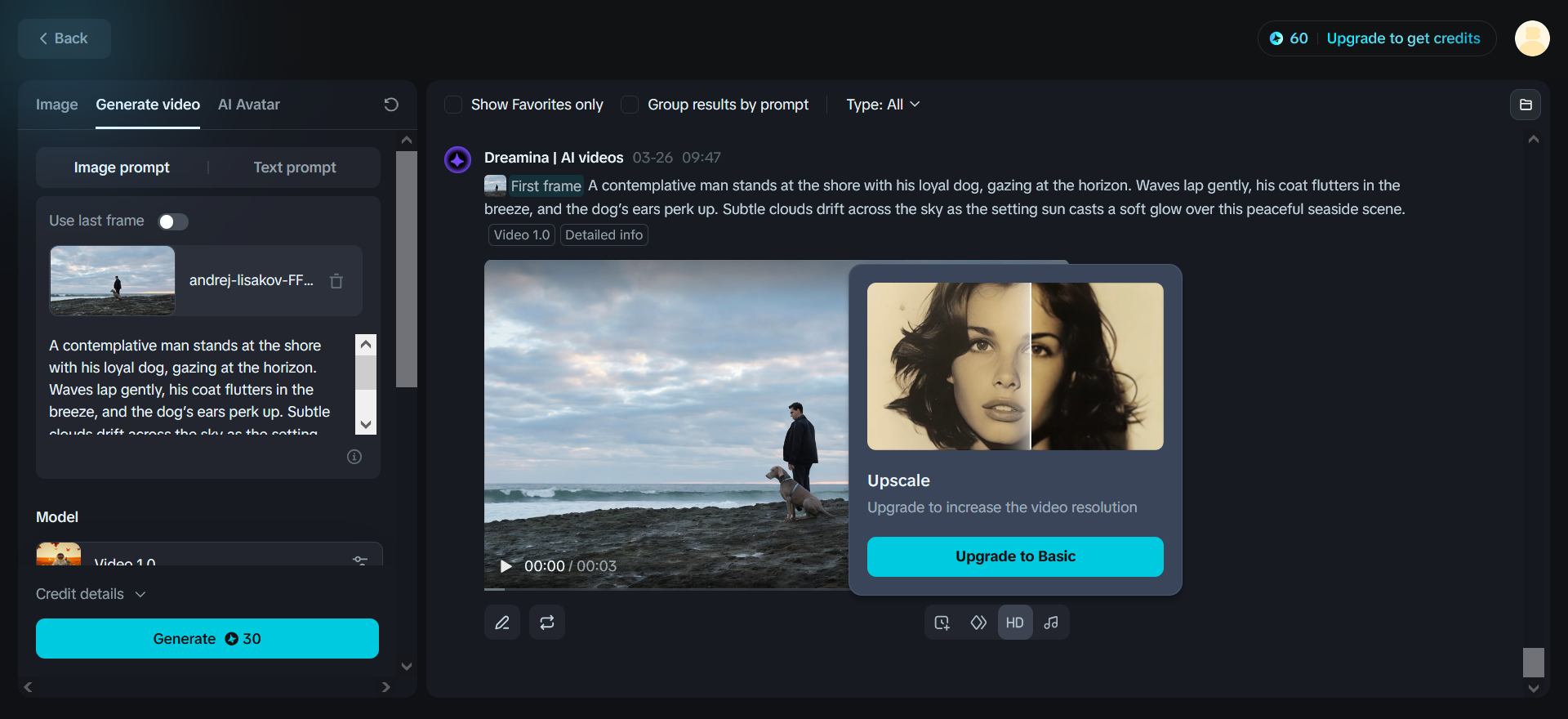Click left panel horizontal scroll left arrow
Screen dimensions: 1568x719
tap(28, 687)
